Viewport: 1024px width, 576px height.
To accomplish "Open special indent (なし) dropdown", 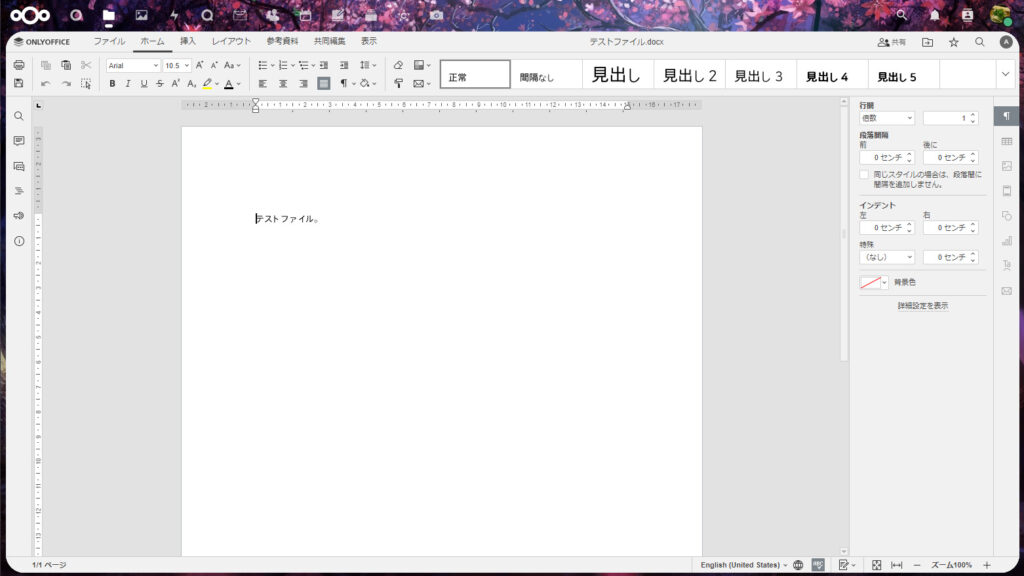I will (886, 257).
